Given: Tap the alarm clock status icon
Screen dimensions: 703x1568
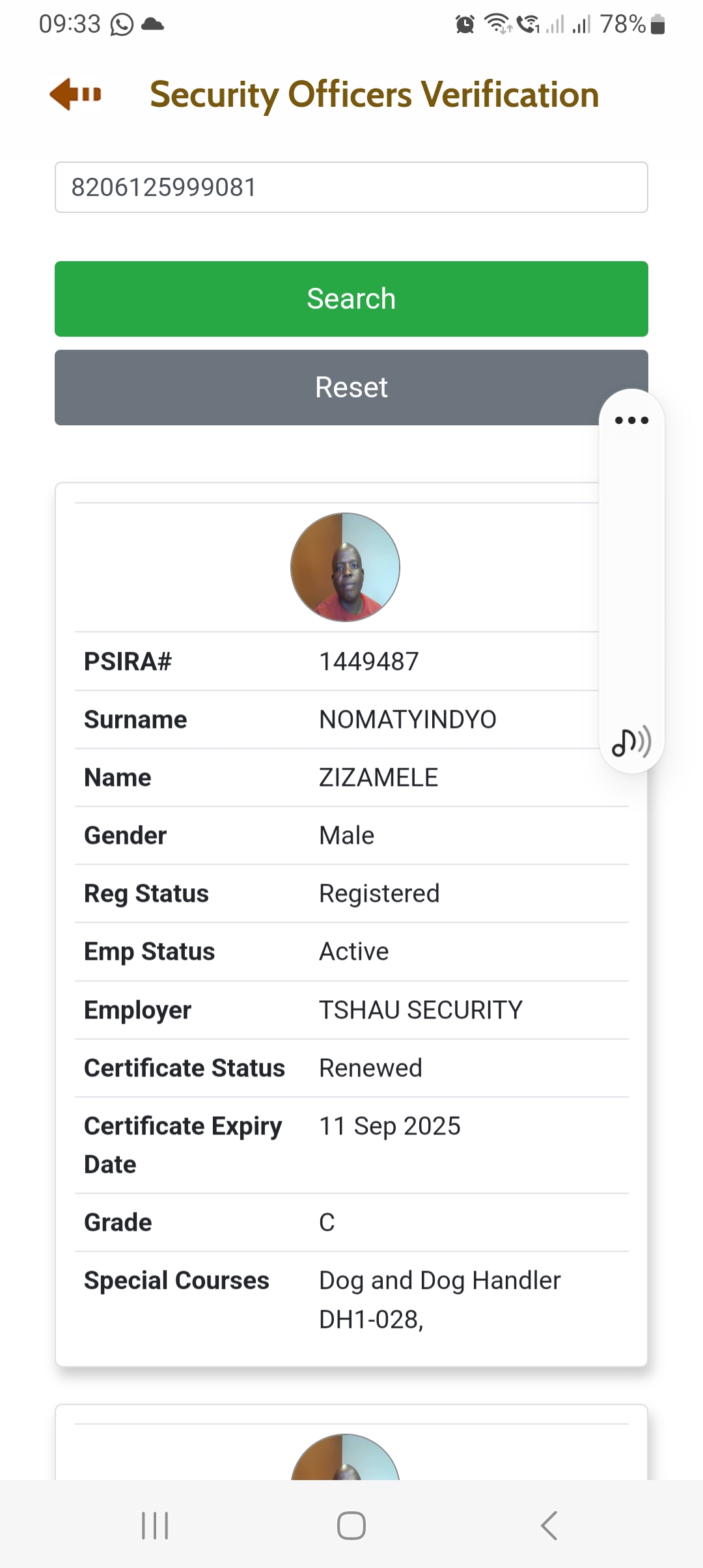Looking at the screenshot, I should [465, 25].
